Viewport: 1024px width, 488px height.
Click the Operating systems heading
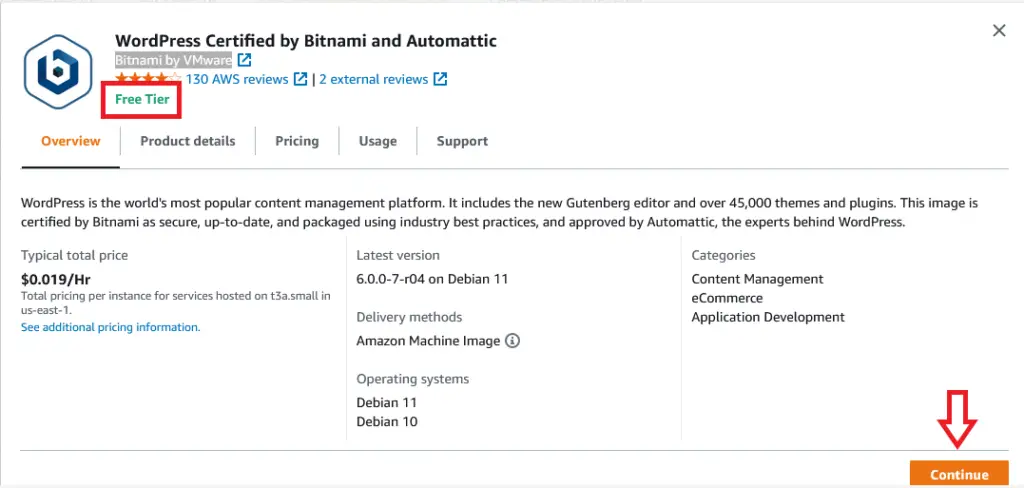coord(413,379)
